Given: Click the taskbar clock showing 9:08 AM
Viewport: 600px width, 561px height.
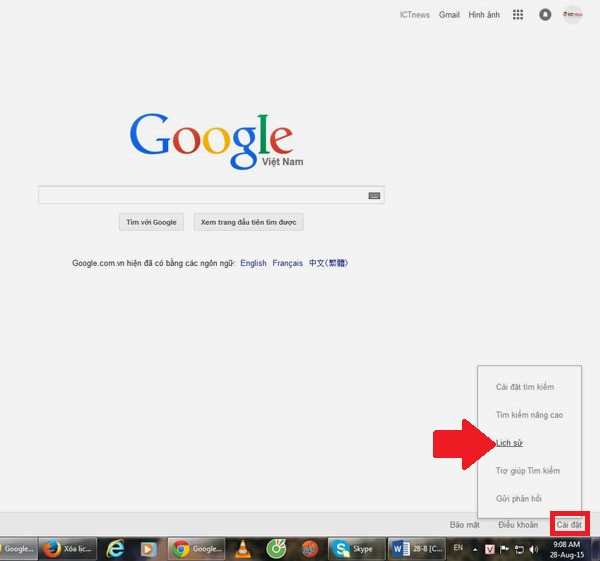Looking at the screenshot, I should (x=567, y=549).
